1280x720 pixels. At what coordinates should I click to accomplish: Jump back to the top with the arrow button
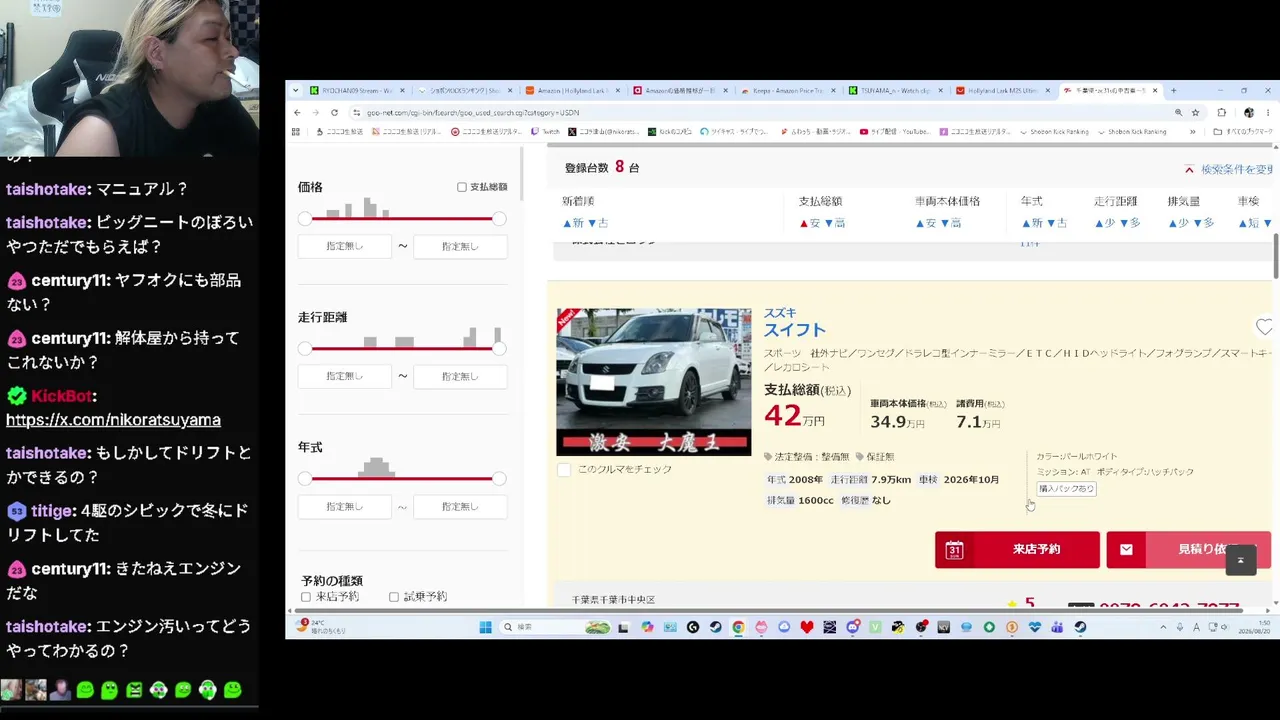(1240, 560)
